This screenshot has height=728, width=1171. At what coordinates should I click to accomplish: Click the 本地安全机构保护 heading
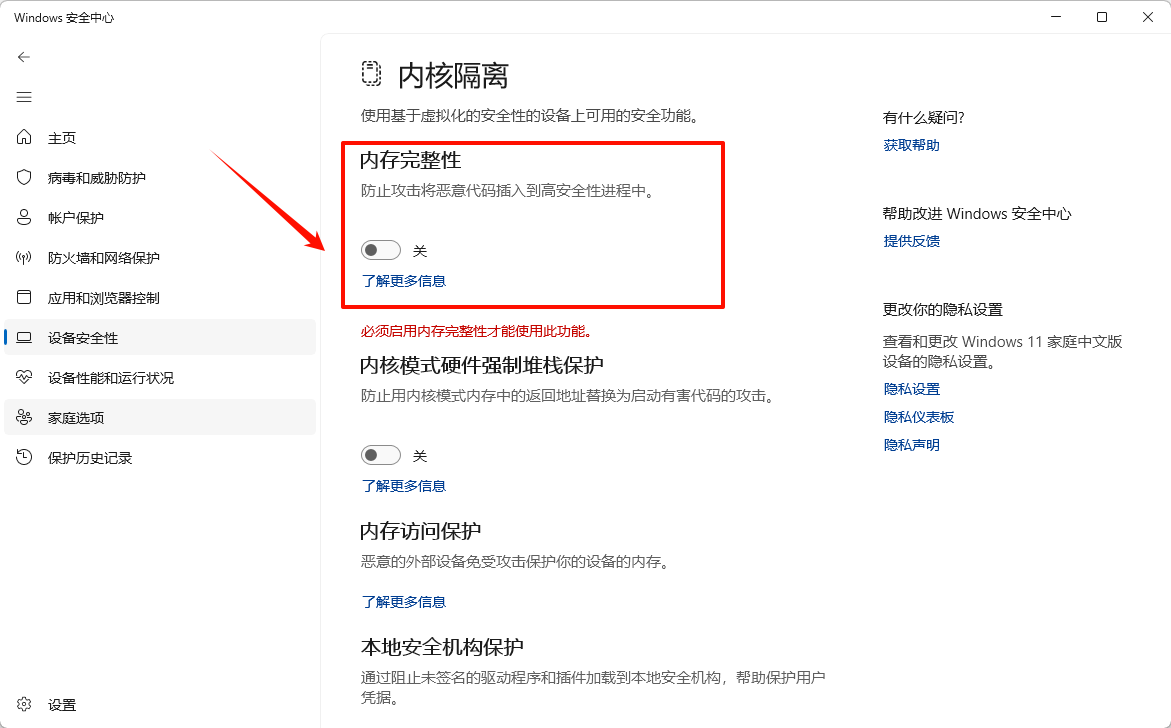[442, 646]
